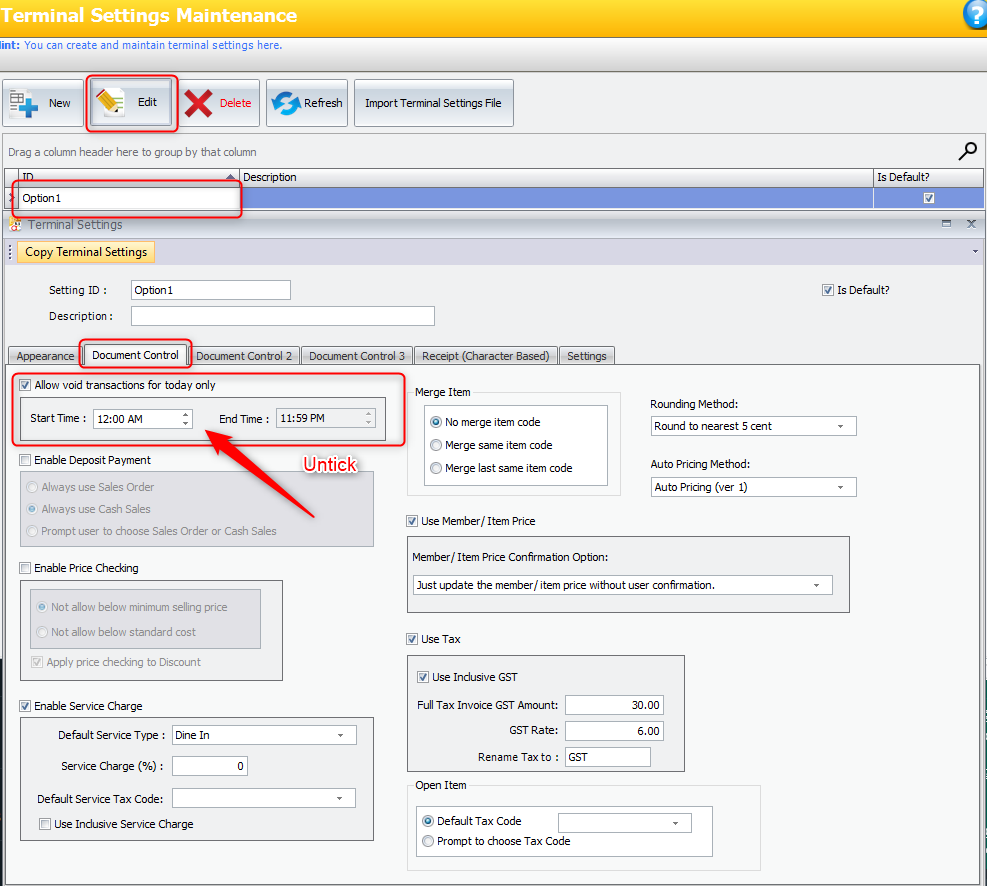Click the help question mark icon
This screenshot has width=987, height=886.
pos(975,14)
